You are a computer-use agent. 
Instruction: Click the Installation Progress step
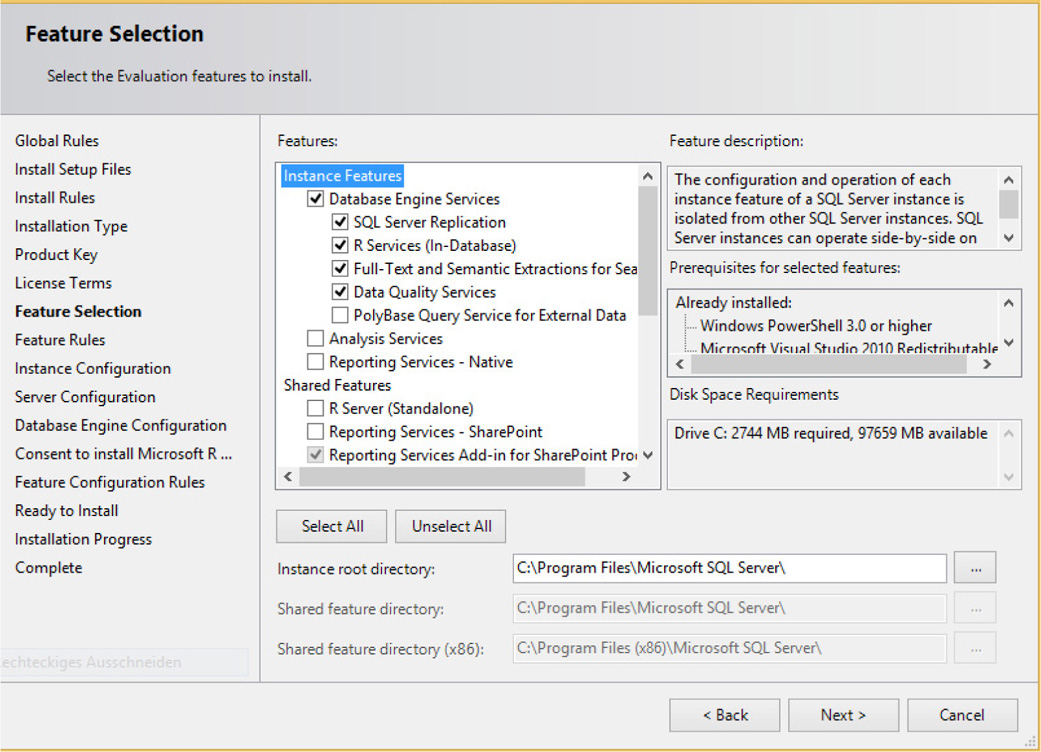[83, 539]
